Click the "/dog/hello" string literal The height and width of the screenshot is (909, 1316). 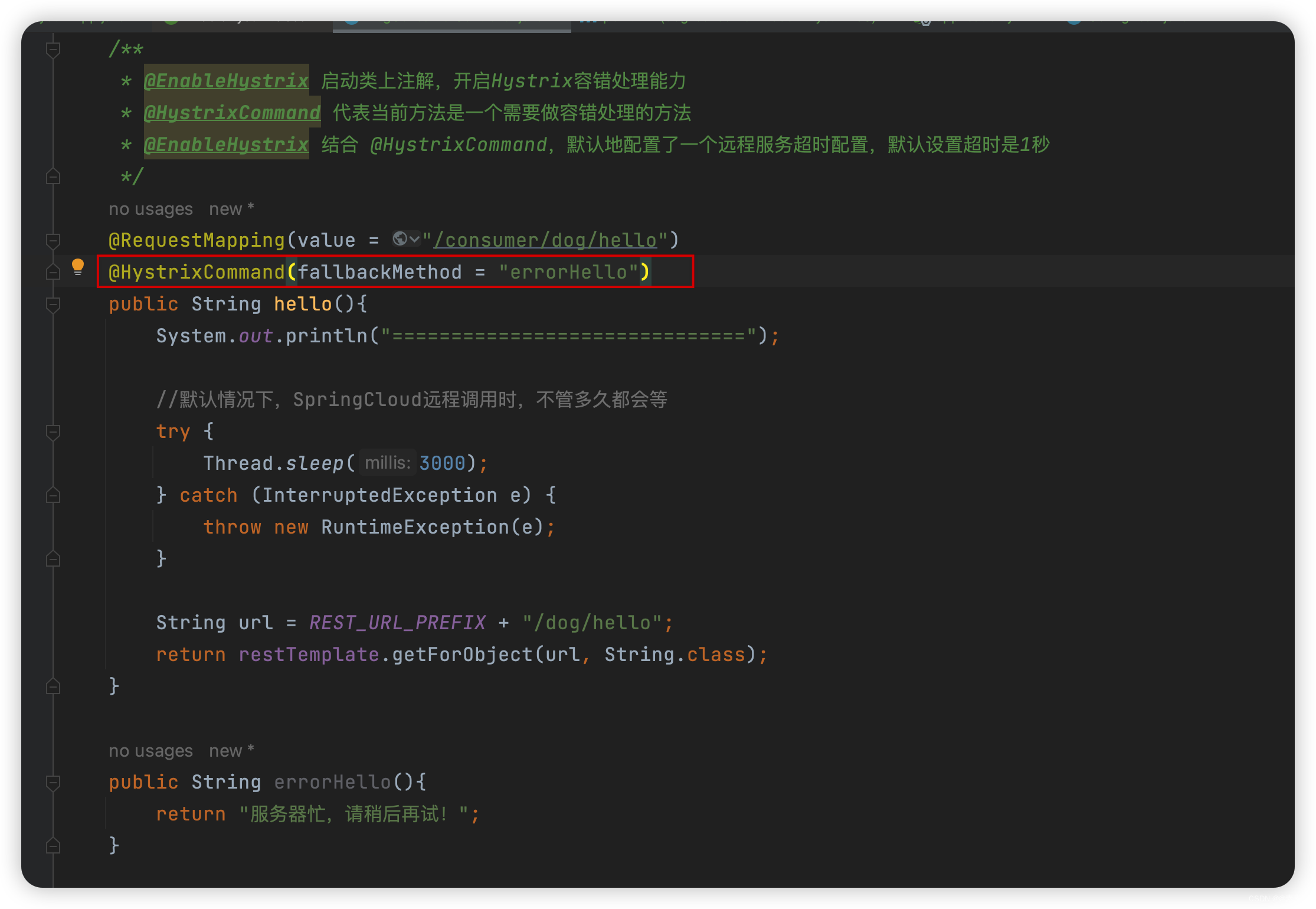pos(592,623)
